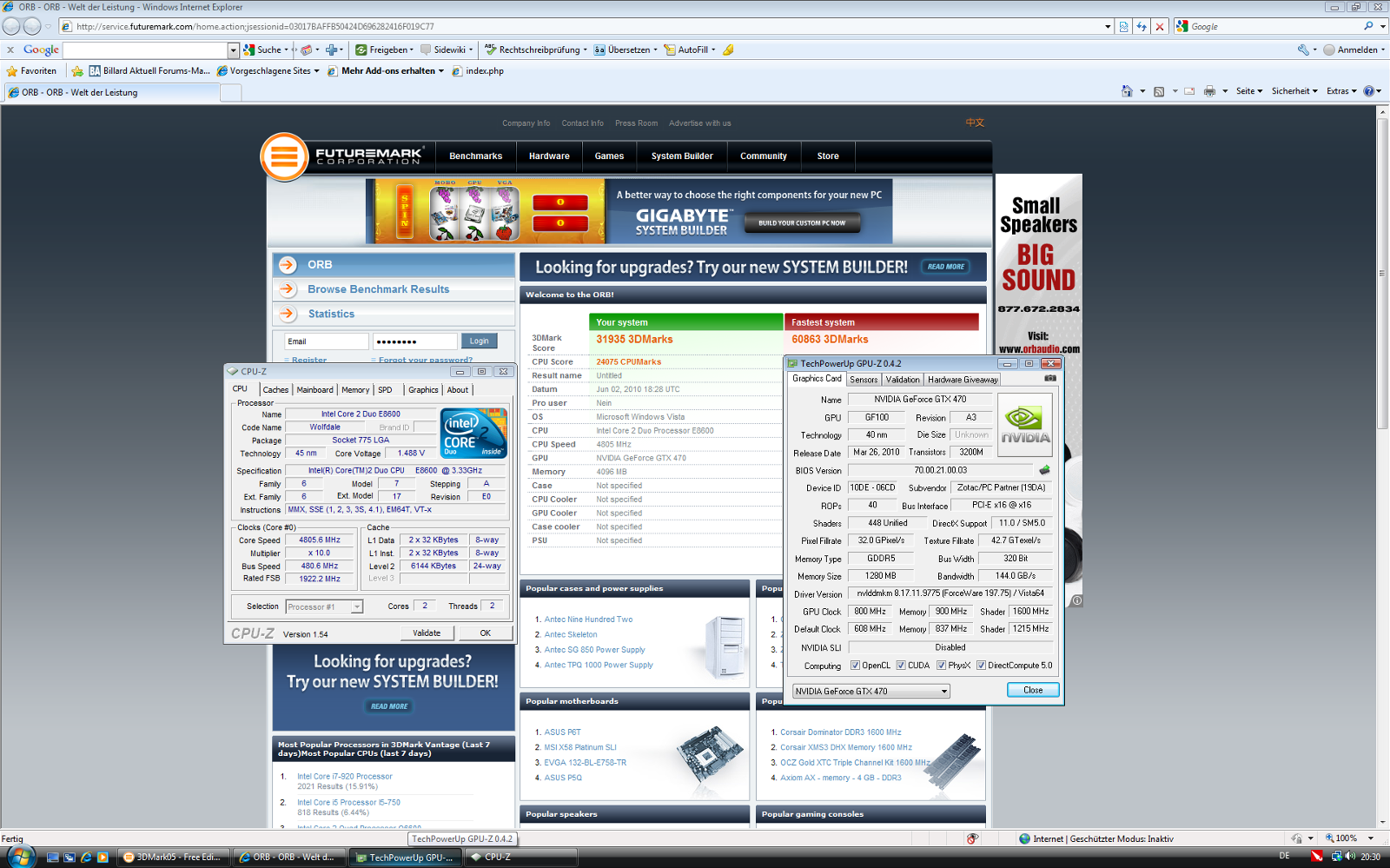1390x868 pixels.
Task: Click into the Email input field
Action: [327, 341]
